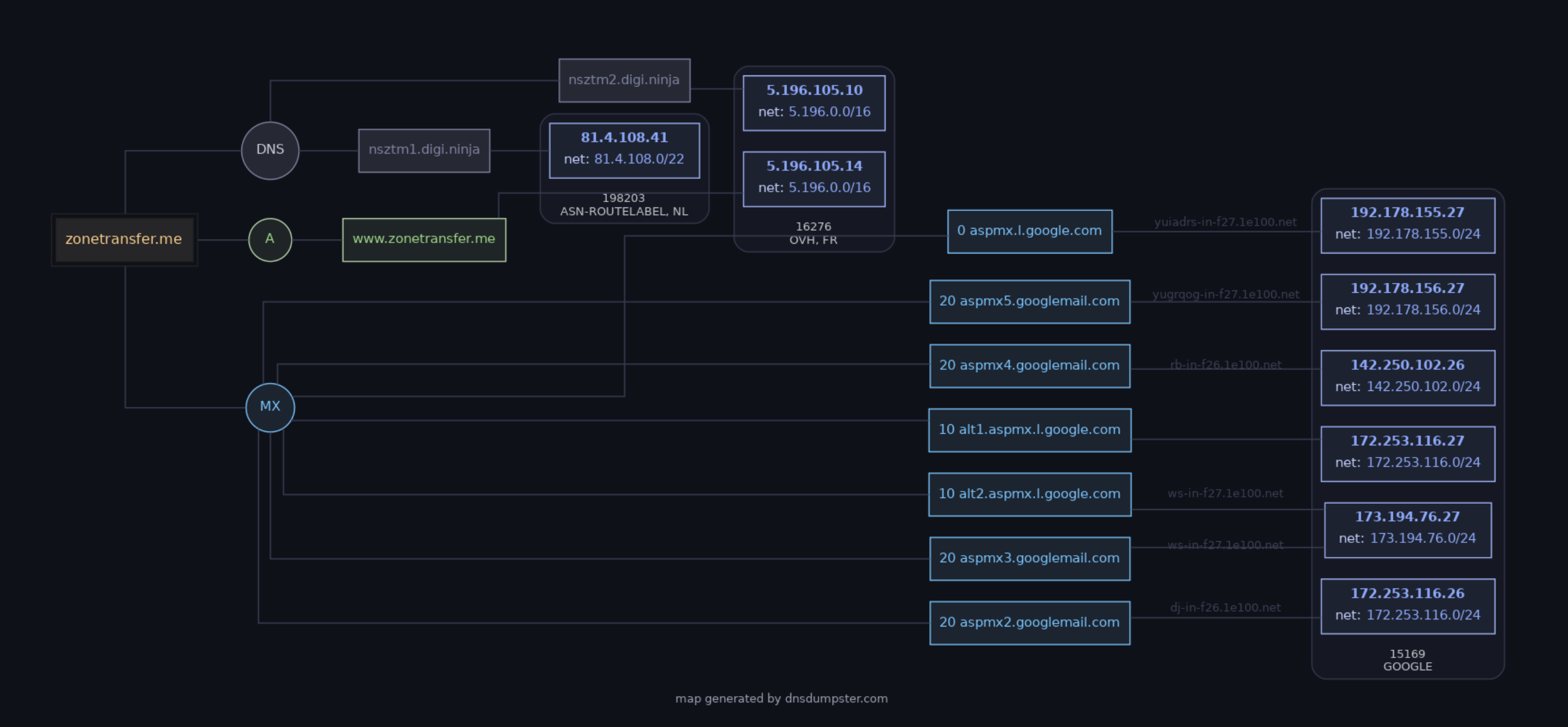This screenshot has height=727, width=1568.
Task: Click the A record circle node
Action: (270, 239)
